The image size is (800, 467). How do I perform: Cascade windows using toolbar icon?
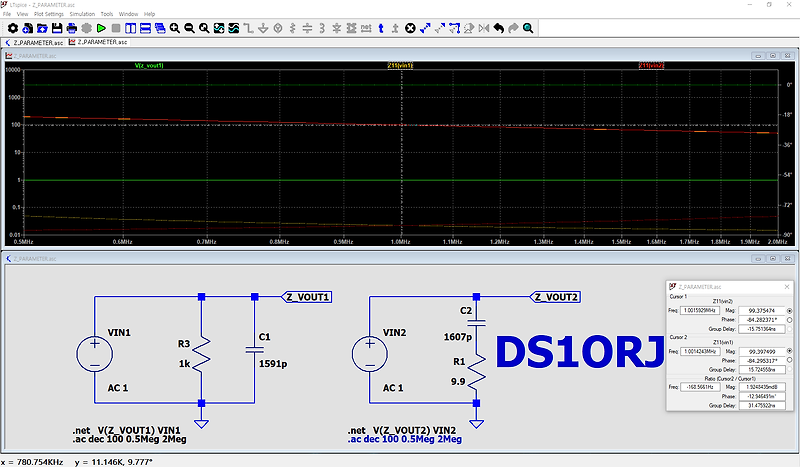pyautogui.click(x=160, y=29)
